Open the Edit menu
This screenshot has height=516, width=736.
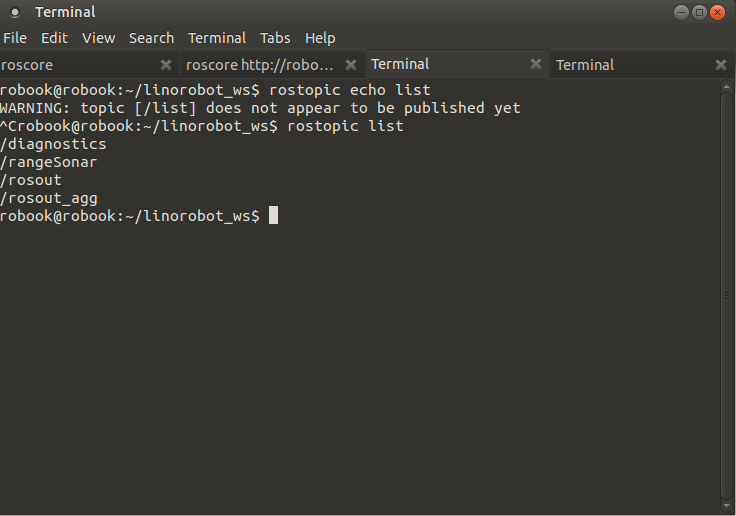point(54,38)
